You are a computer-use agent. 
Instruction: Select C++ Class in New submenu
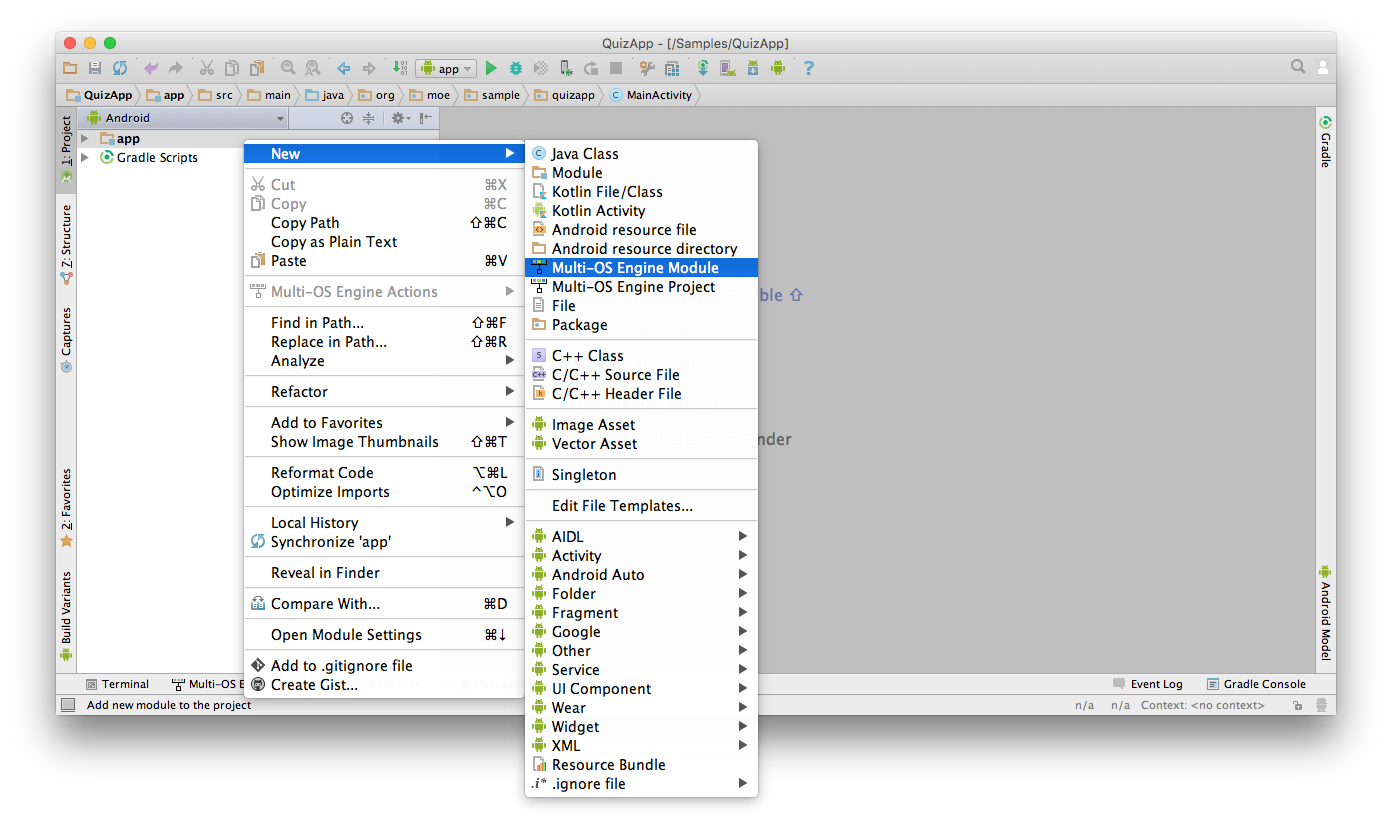[x=641, y=356]
